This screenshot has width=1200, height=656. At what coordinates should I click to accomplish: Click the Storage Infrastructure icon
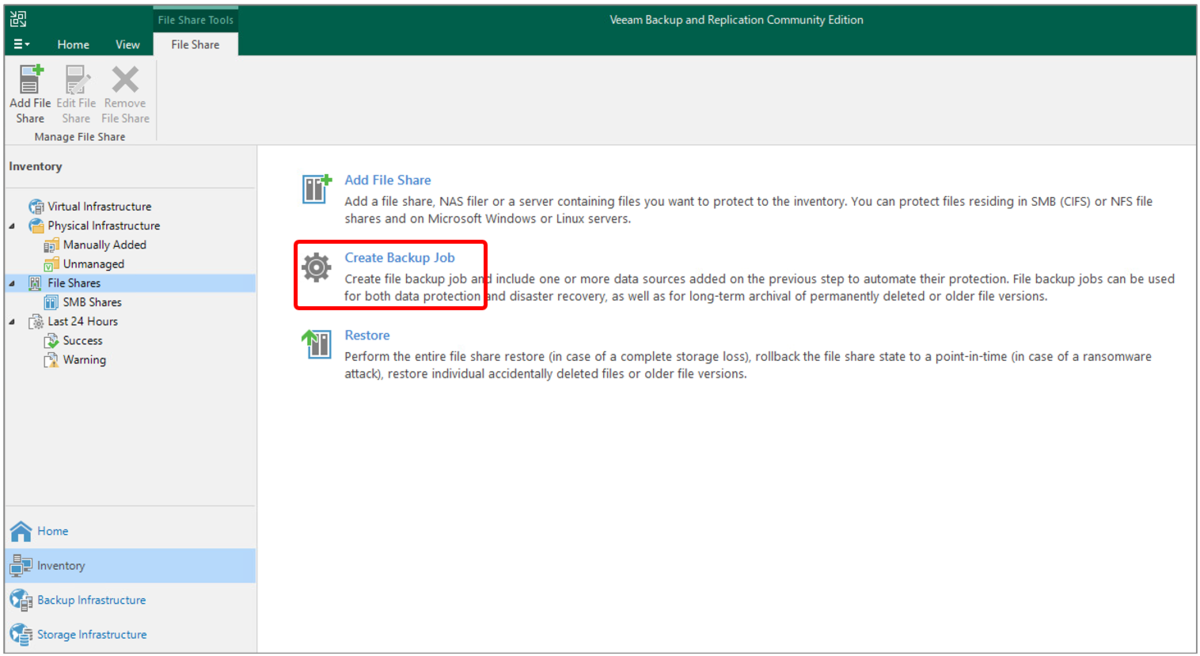pyautogui.click(x=21, y=634)
